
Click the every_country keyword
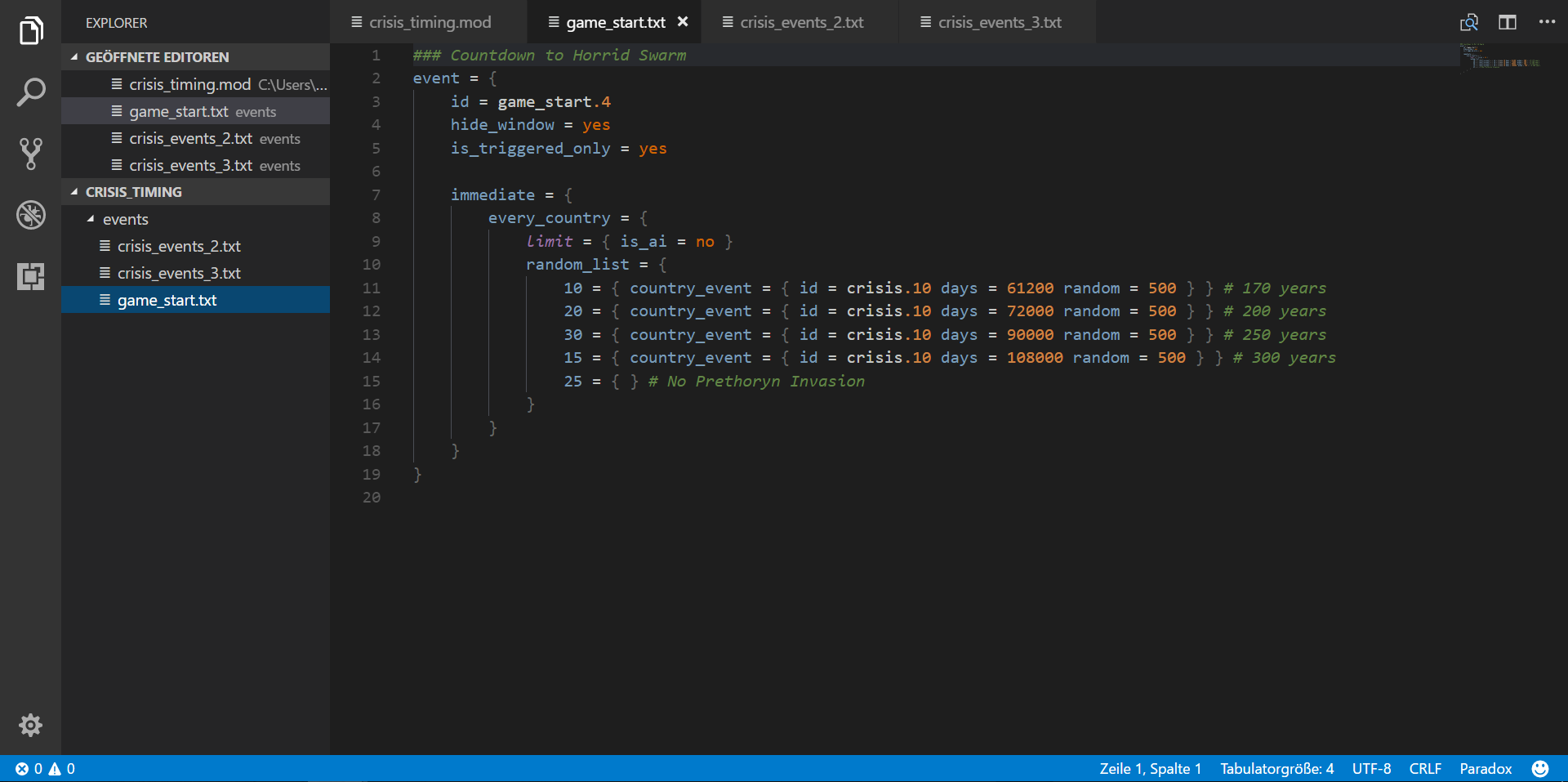tap(549, 218)
